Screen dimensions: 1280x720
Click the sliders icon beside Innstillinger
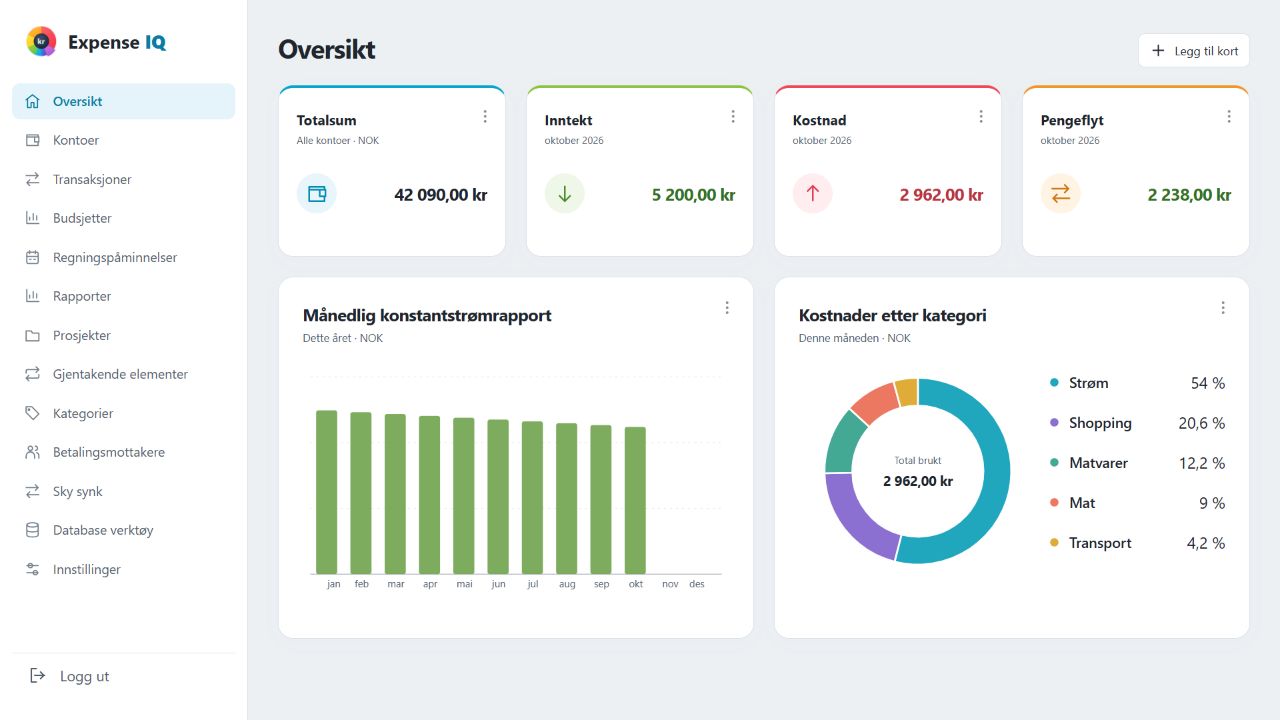[33, 569]
